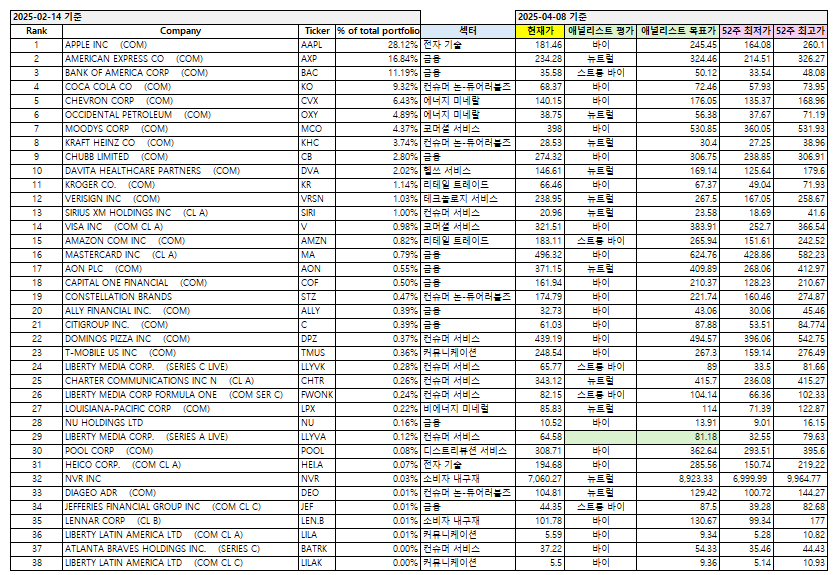
Task: Select the 'MASTERCARD INC' company cell
Action: [x=180, y=255]
